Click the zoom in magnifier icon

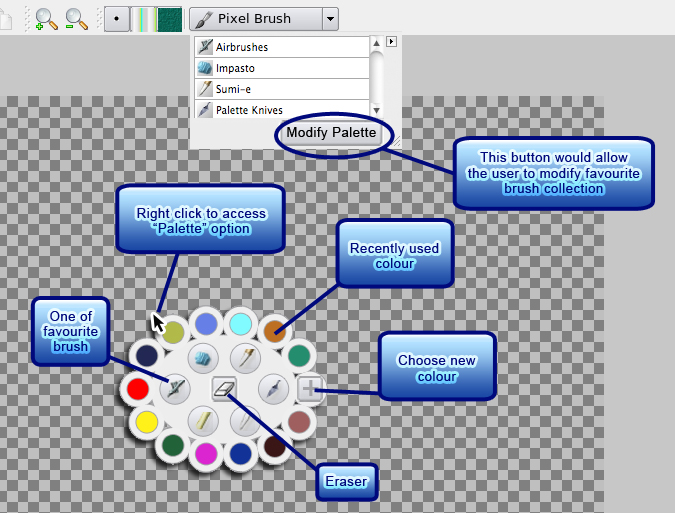coord(46,19)
